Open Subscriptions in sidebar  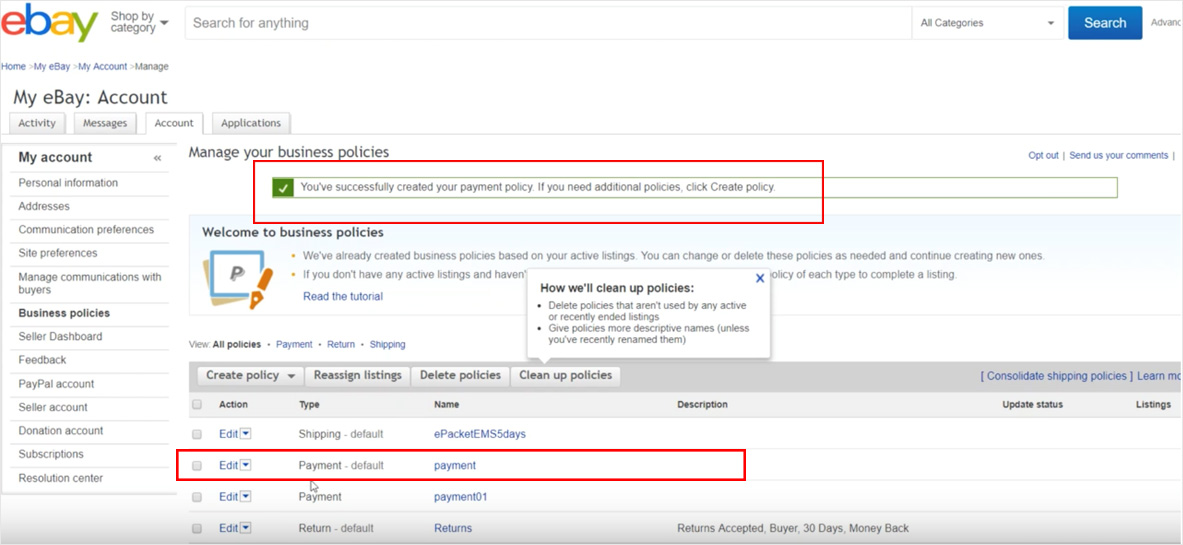pos(51,454)
